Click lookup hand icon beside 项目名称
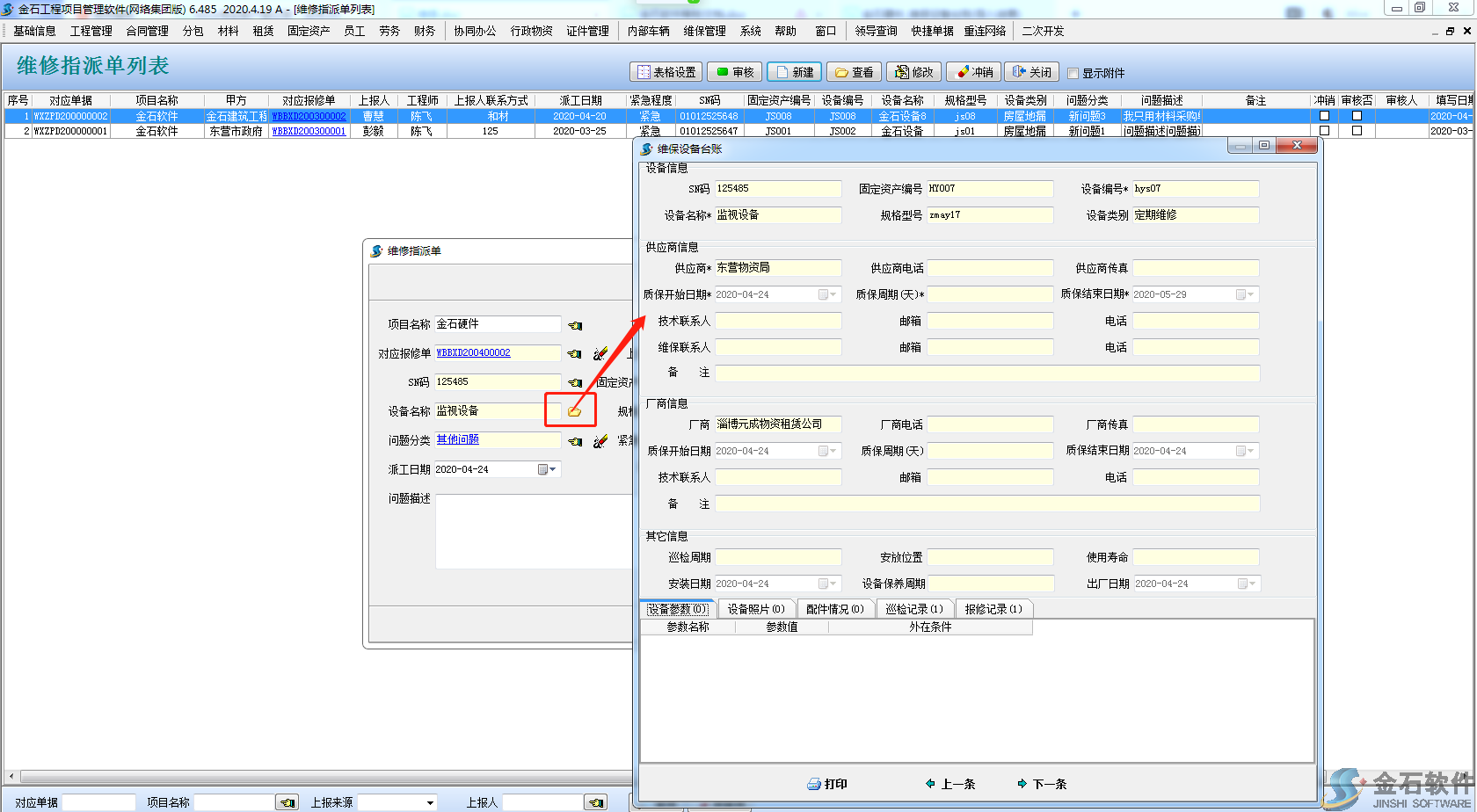This screenshot has width=1477, height=812. (x=575, y=325)
